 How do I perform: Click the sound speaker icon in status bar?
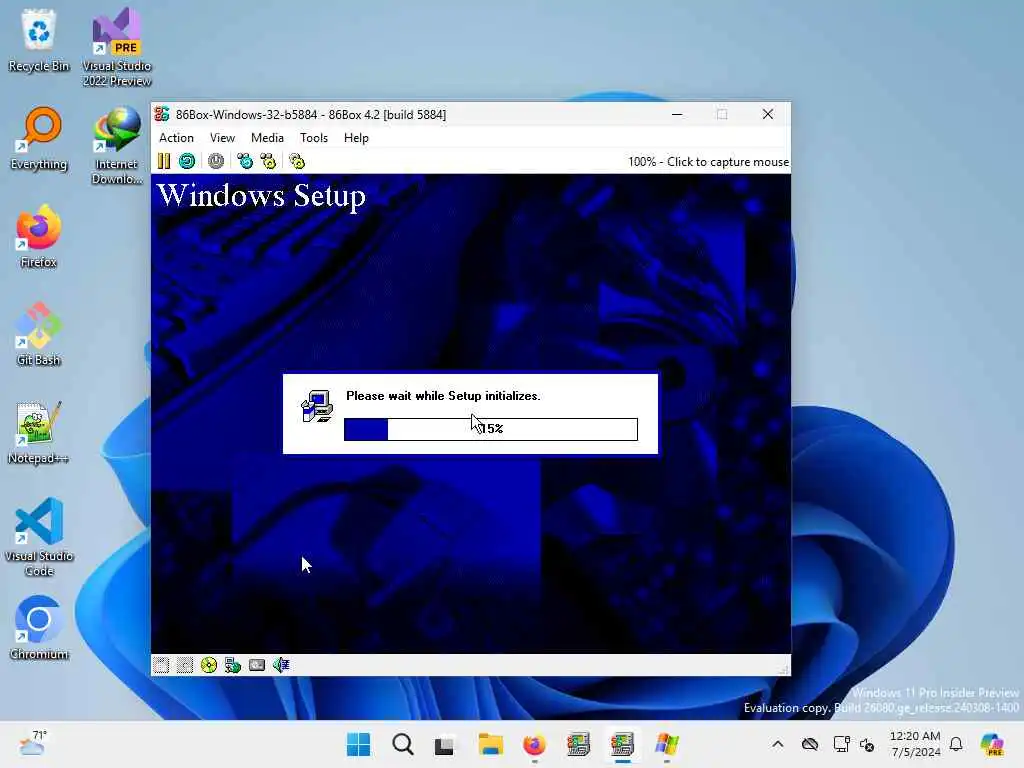pos(281,665)
